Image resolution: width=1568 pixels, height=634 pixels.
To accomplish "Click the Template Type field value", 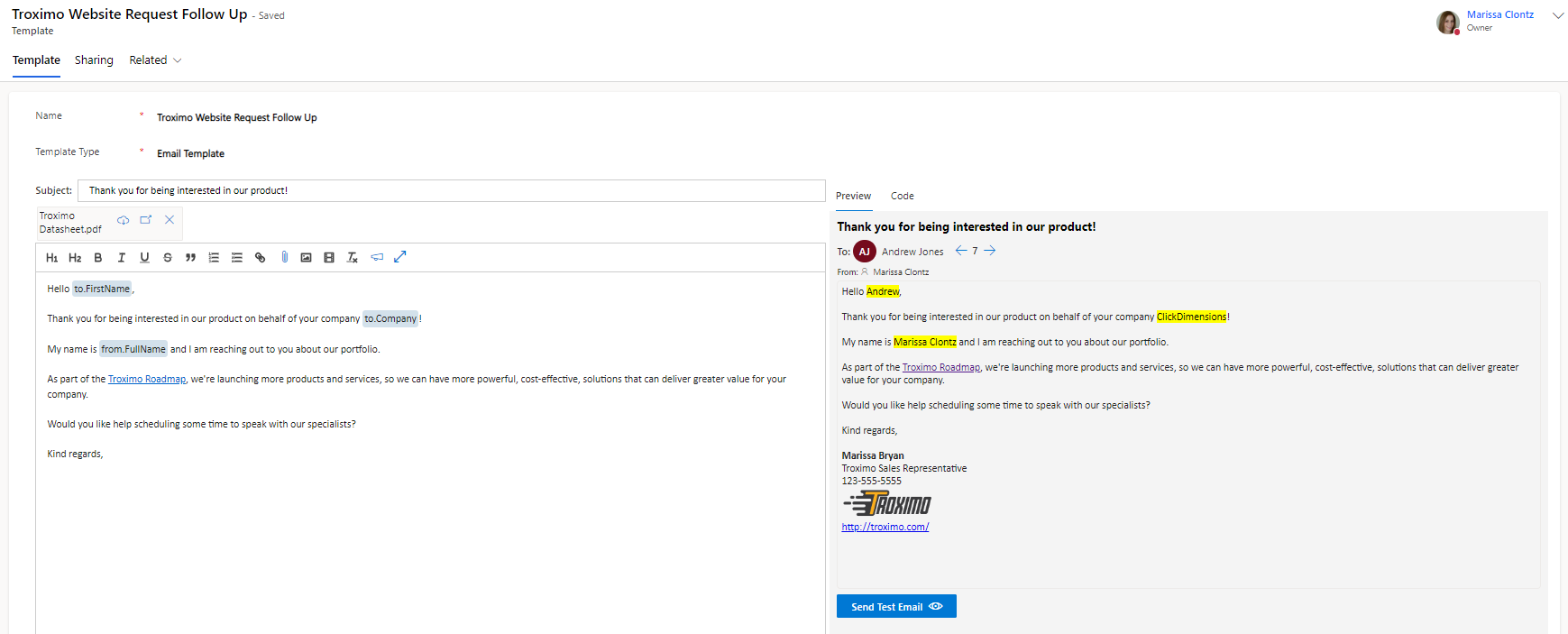I will pyautogui.click(x=190, y=153).
